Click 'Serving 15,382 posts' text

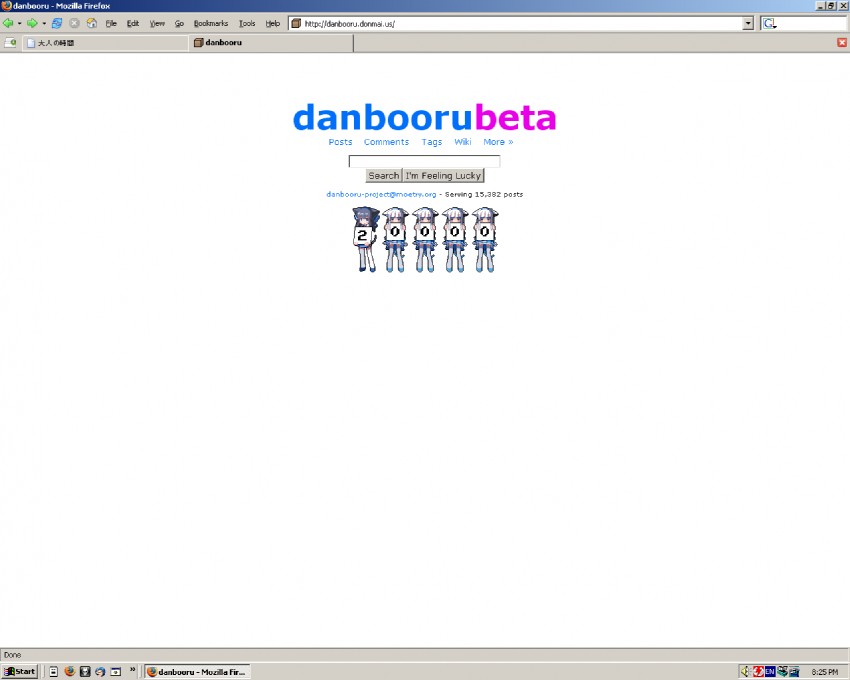point(484,194)
